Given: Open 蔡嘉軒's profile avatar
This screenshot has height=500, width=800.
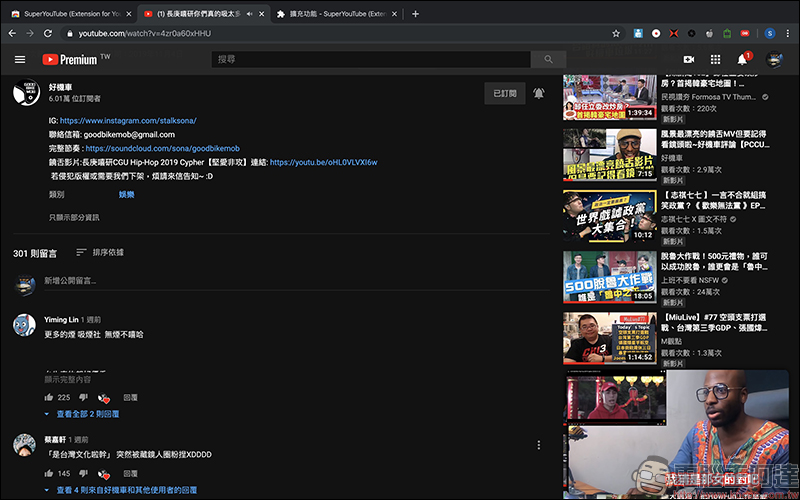Looking at the screenshot, I should 24,445.
